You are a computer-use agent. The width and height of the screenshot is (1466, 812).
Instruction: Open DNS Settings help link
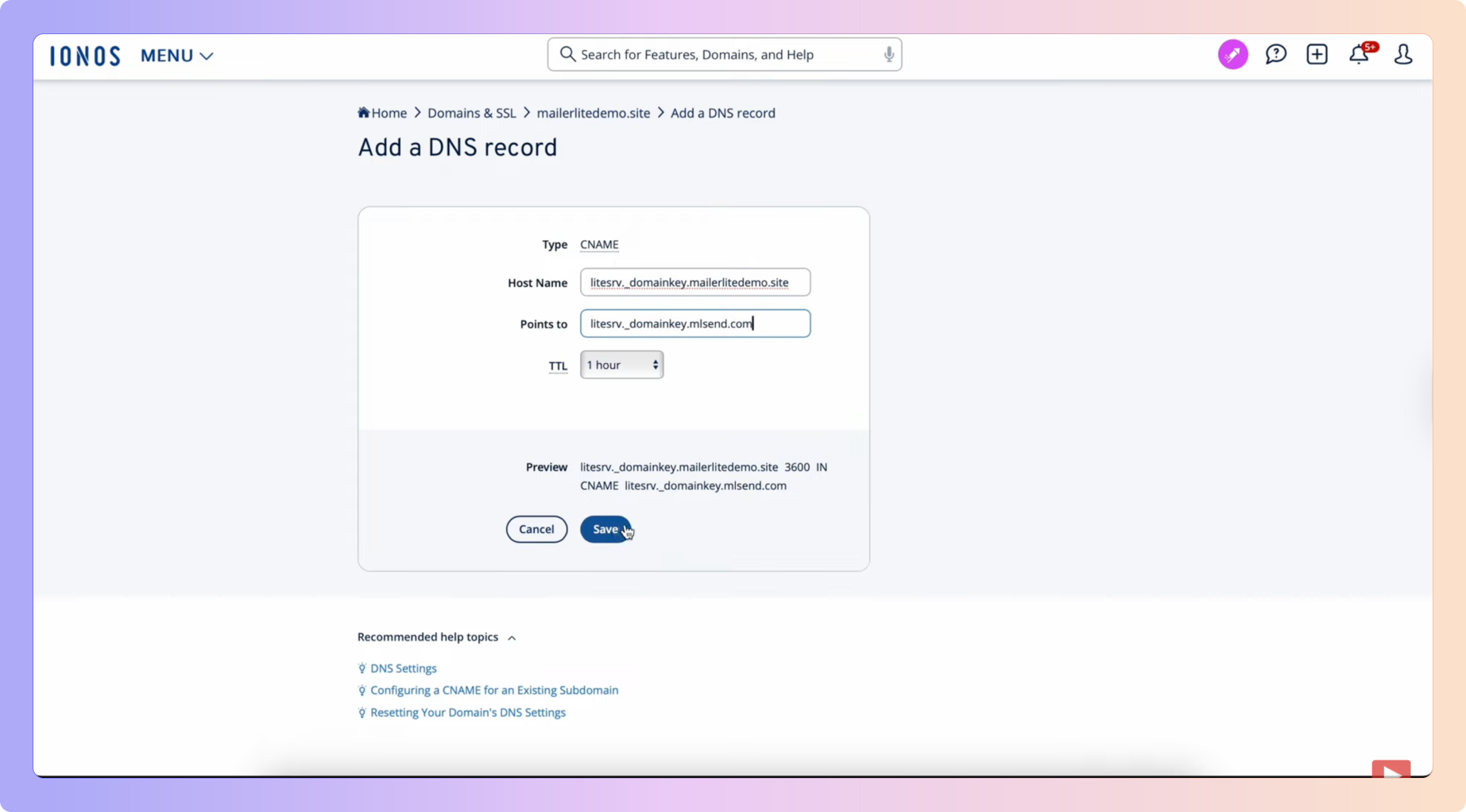pyautogui.click(x=403, y=668)
